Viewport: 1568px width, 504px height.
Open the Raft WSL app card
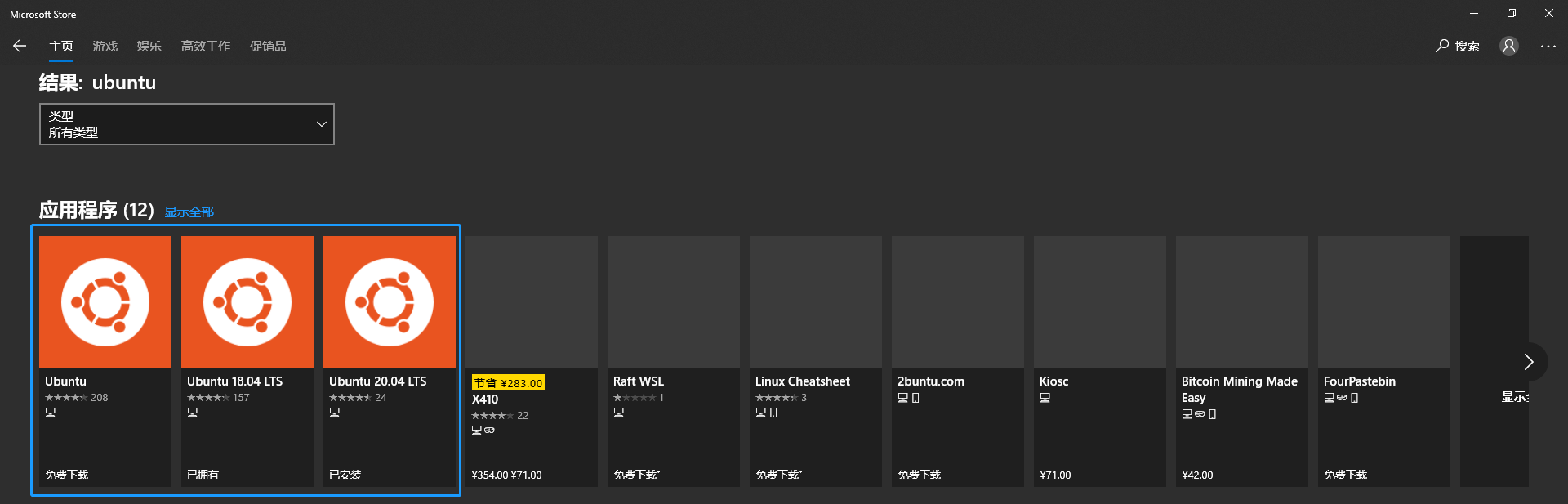pyautogui.click(x=674, y=361)
